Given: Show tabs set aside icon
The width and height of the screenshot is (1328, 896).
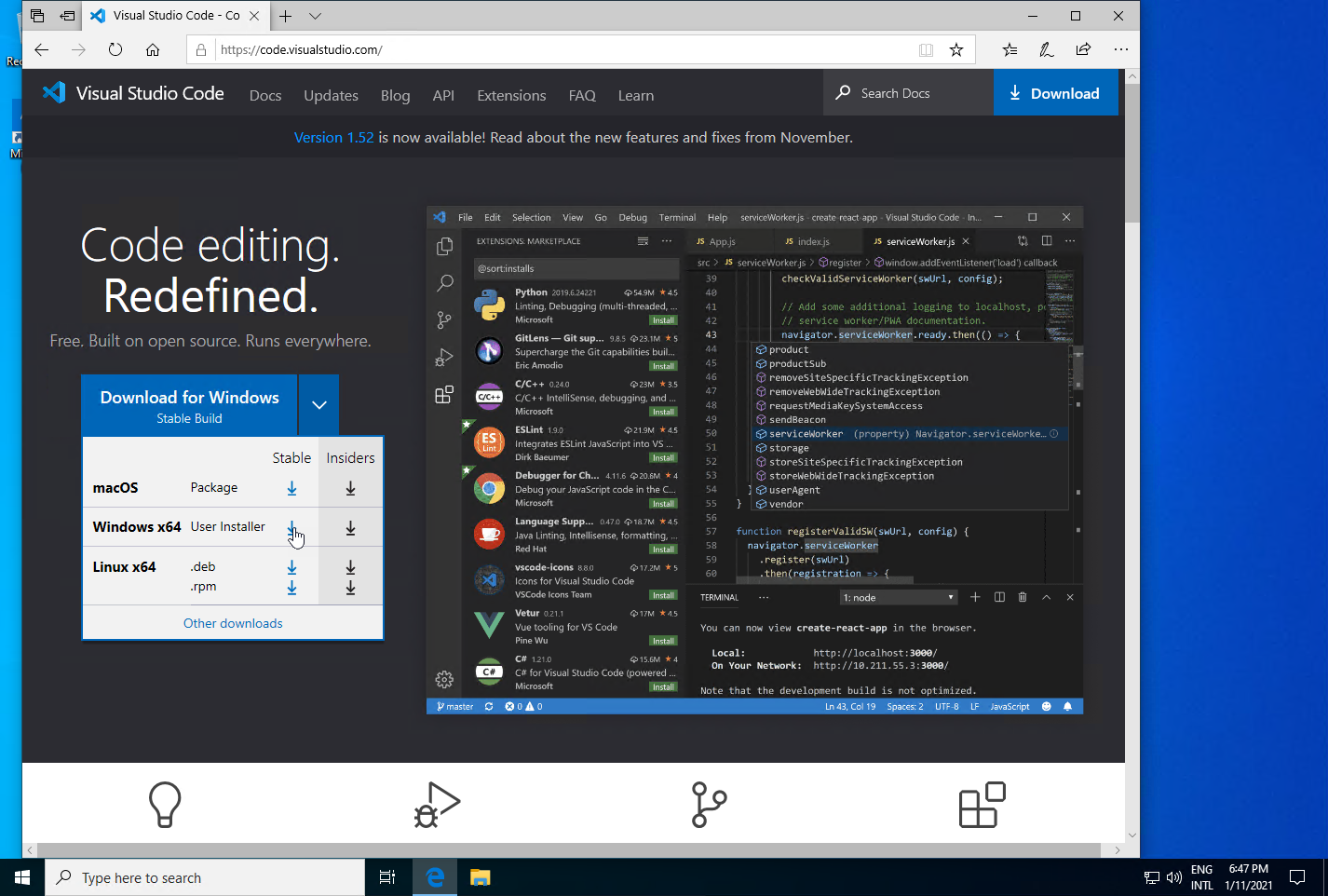Looking at the screenshot, I should point(37,16).
